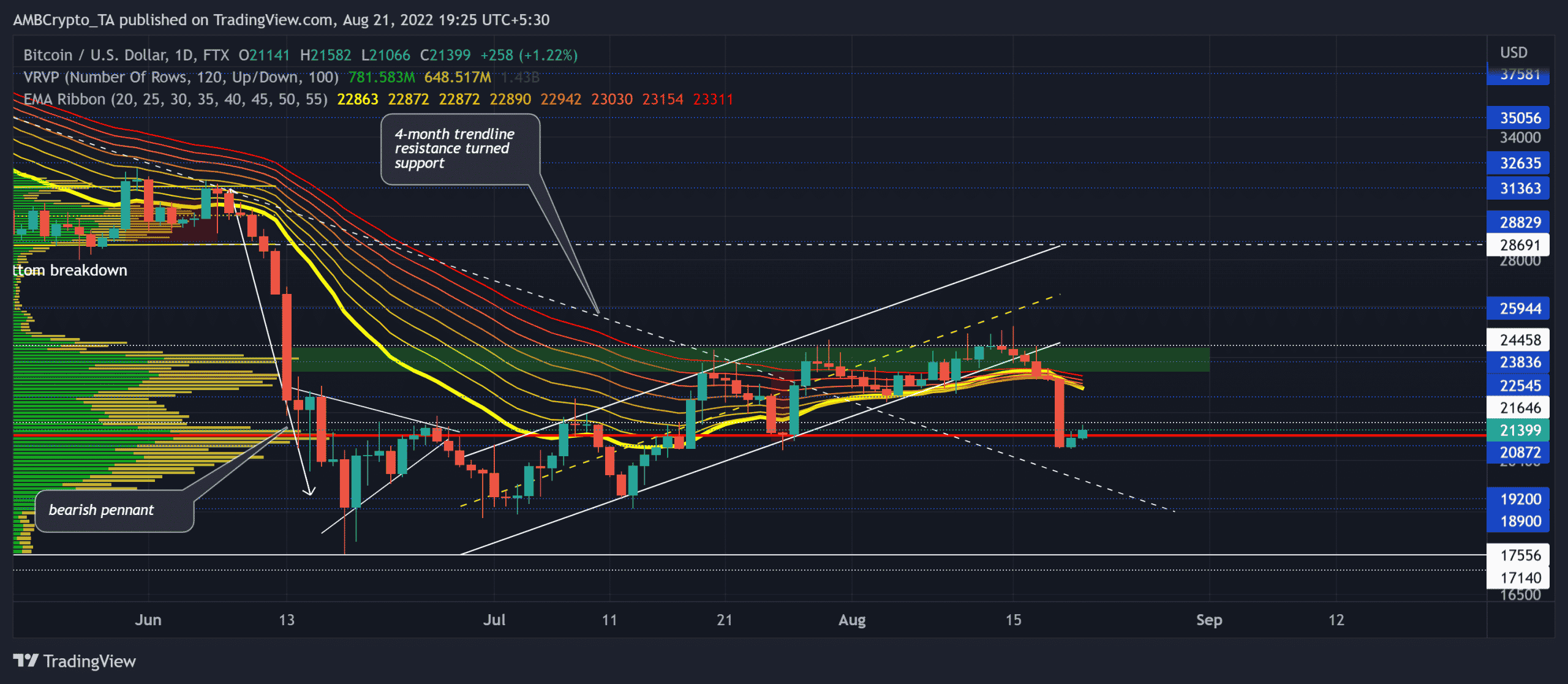Click the 37581 price label
The height and width of the screenshot is (684, 1568).
pyautogui.click(x=1518, y=75)
